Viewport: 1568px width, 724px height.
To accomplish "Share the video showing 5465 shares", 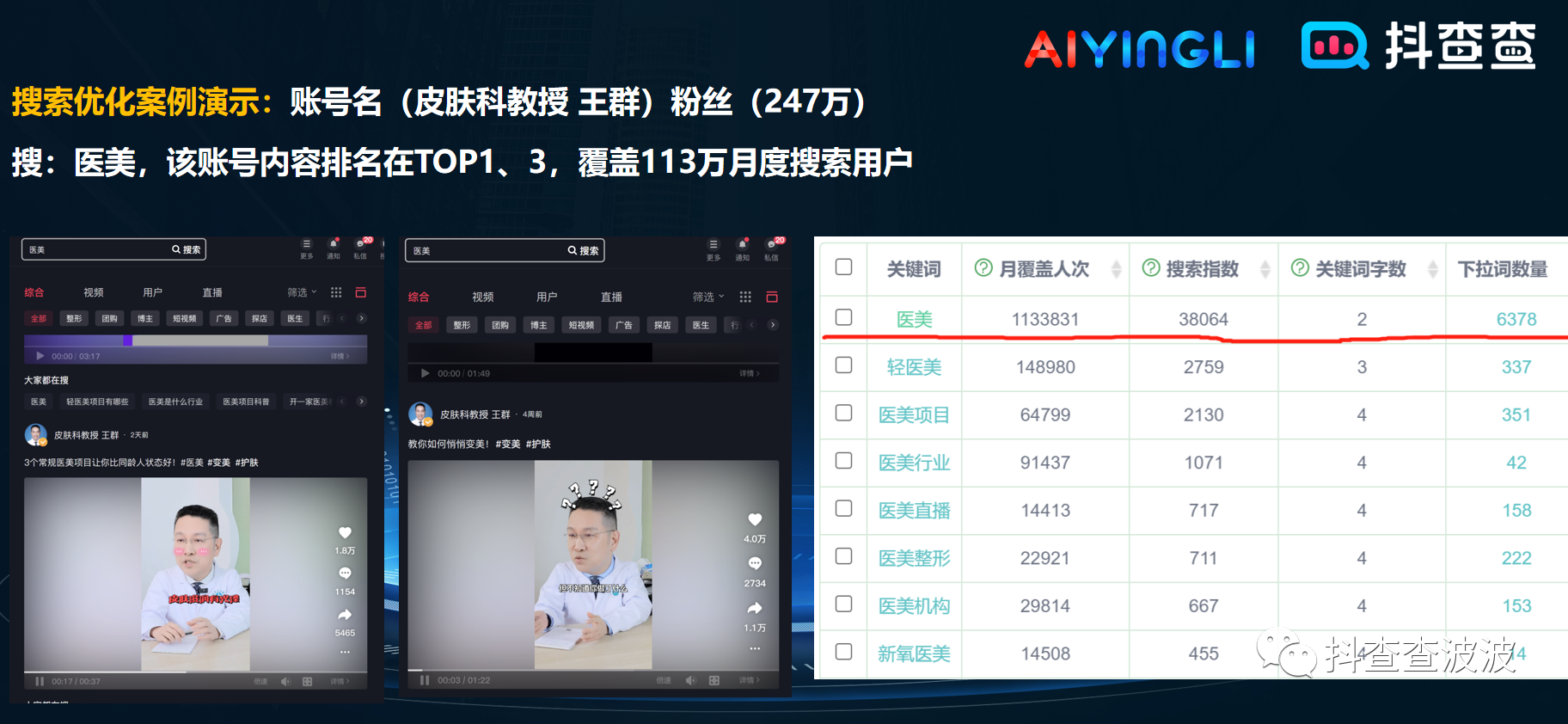I will tap(345, 615).
